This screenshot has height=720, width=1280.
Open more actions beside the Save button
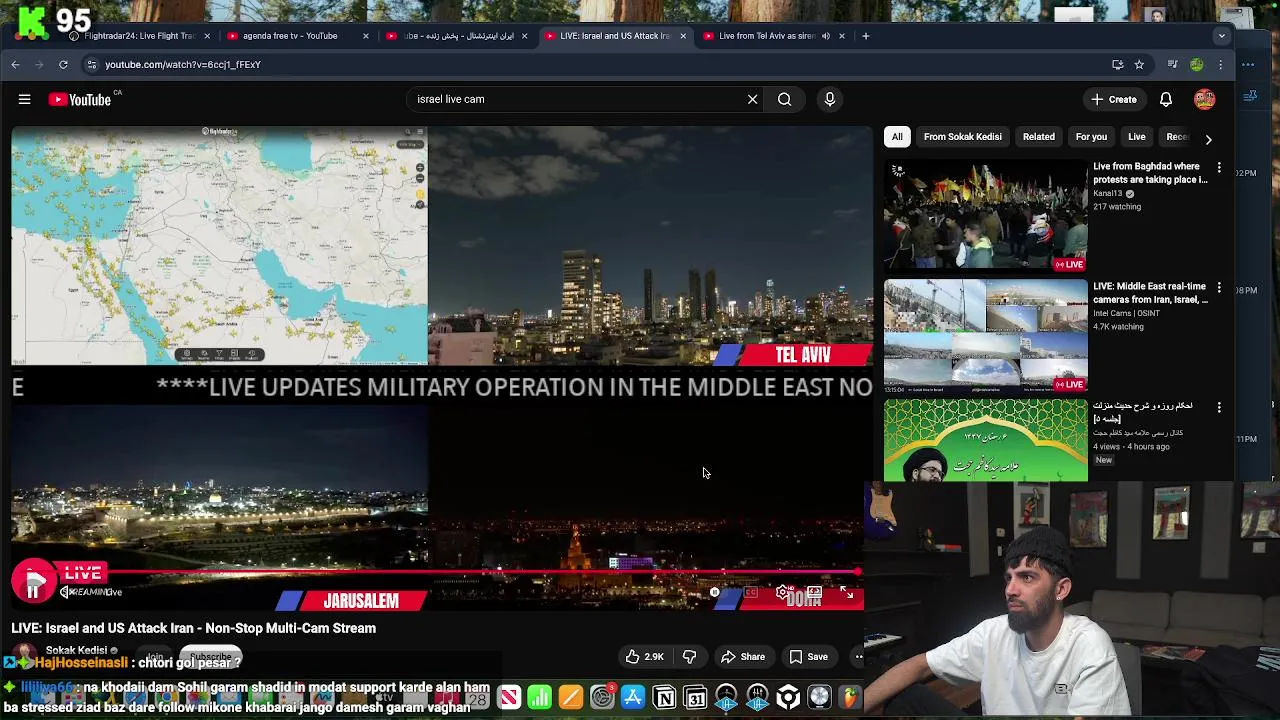[857, 657]
